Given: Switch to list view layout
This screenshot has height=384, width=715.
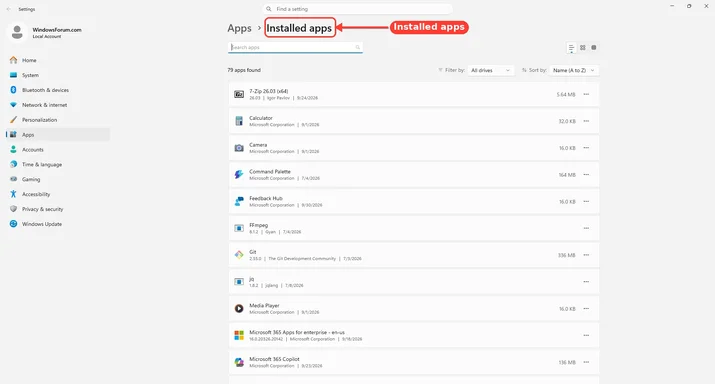Looking at the screenshot, I should tap(571, 47).
